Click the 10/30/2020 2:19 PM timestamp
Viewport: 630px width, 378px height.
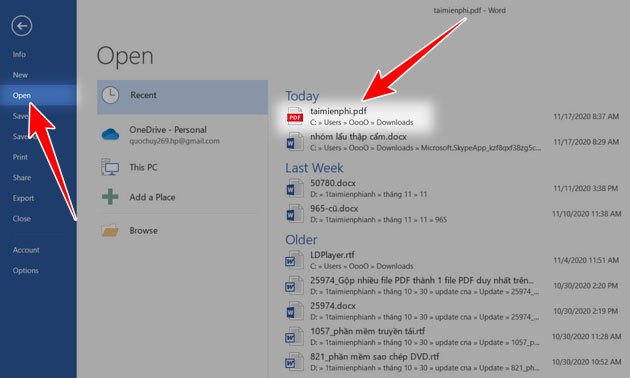[x=585, y=311]
